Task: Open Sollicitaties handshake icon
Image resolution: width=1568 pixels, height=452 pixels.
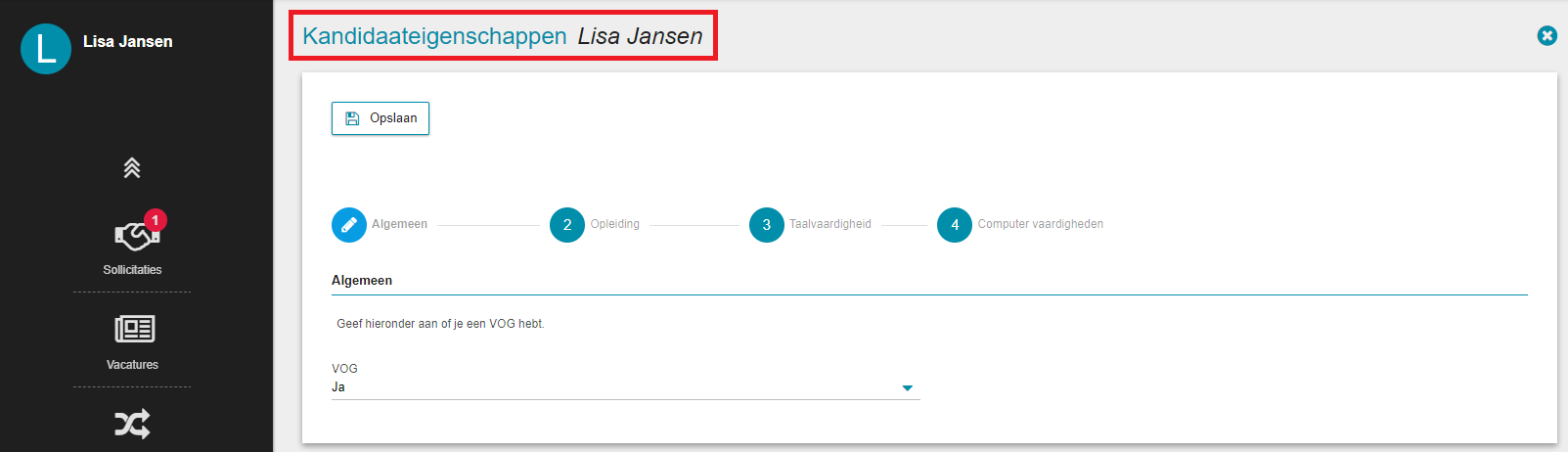Action: [x=134, y=236]
